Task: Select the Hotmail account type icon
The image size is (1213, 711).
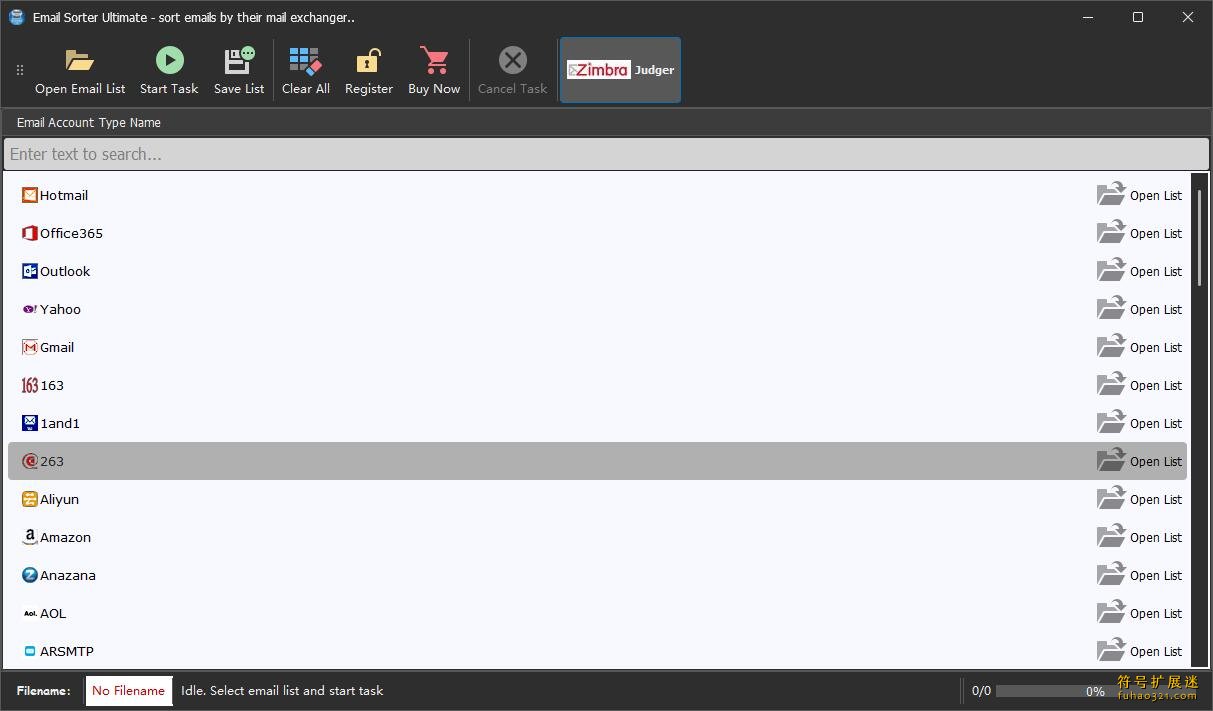Action: point(30,195)
